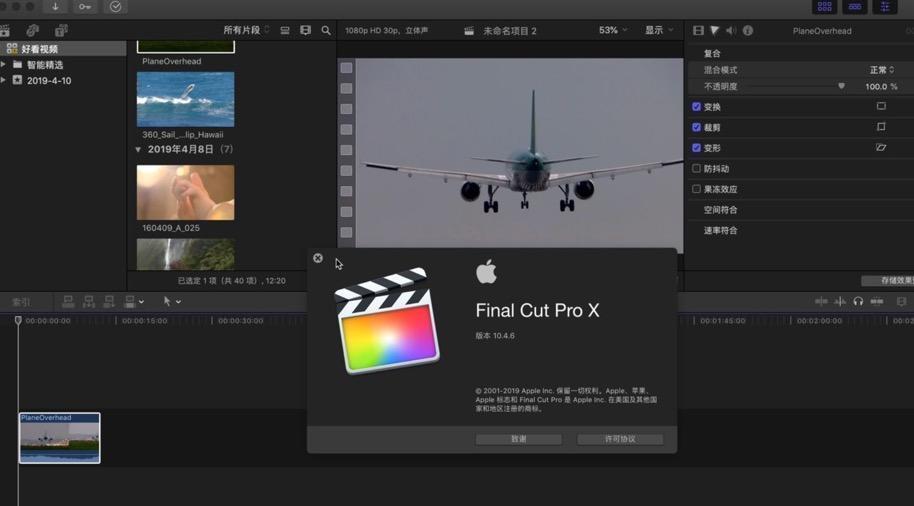This screenshot has width=914, height=506.
Task: Toggle the Browser layout button
Action: click(824, 7)
